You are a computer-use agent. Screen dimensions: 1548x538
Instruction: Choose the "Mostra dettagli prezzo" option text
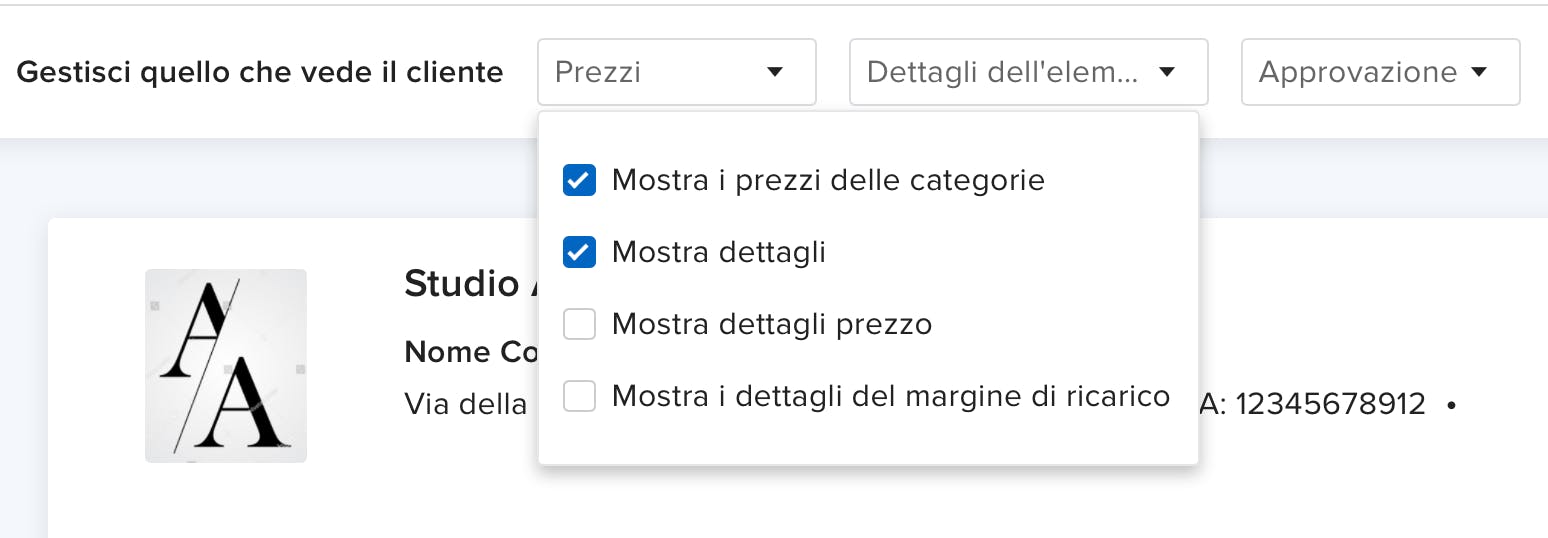pyautogui.click(x=771, y=324)
